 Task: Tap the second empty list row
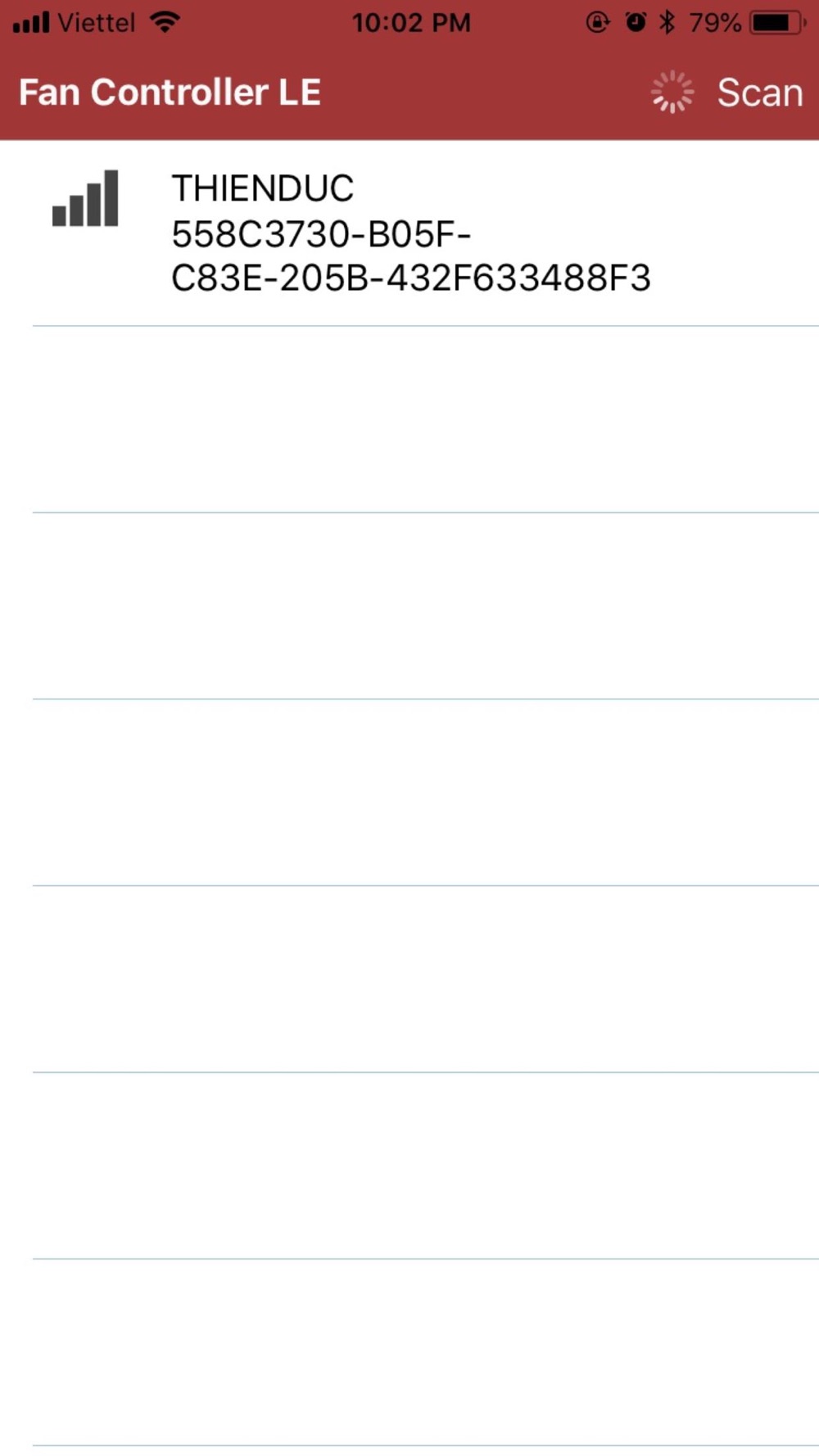click(x=409, y=606)
